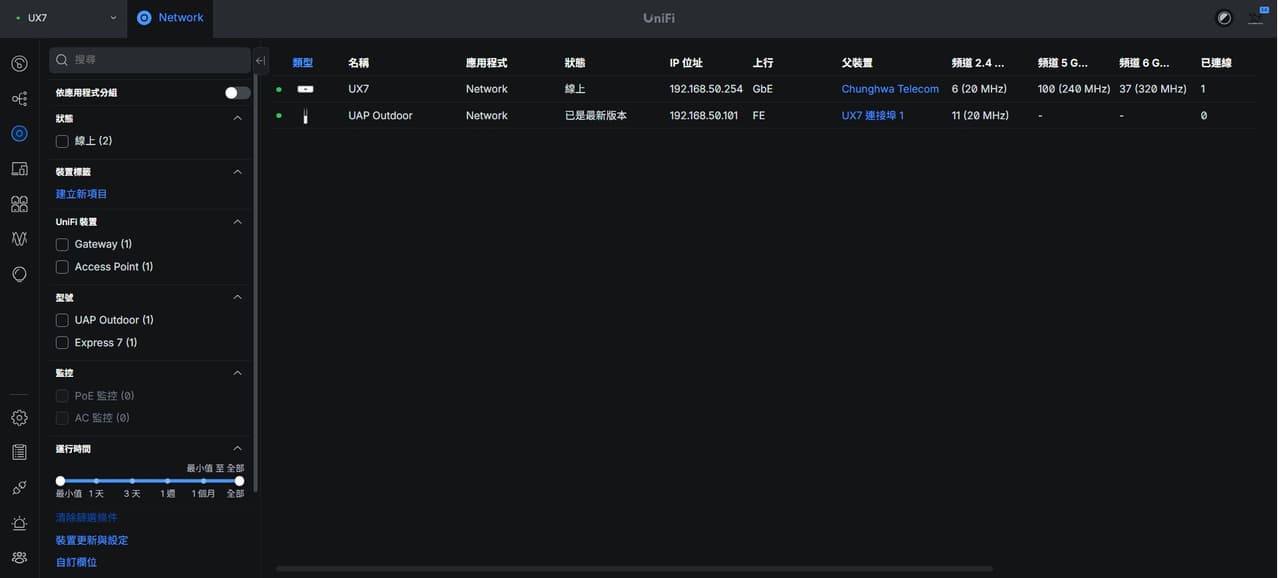Image resolution: width=1279 pixels, height=578 pixels.
Task: Select the UAP Outdoor name cell
Action: tap(380, 116)
